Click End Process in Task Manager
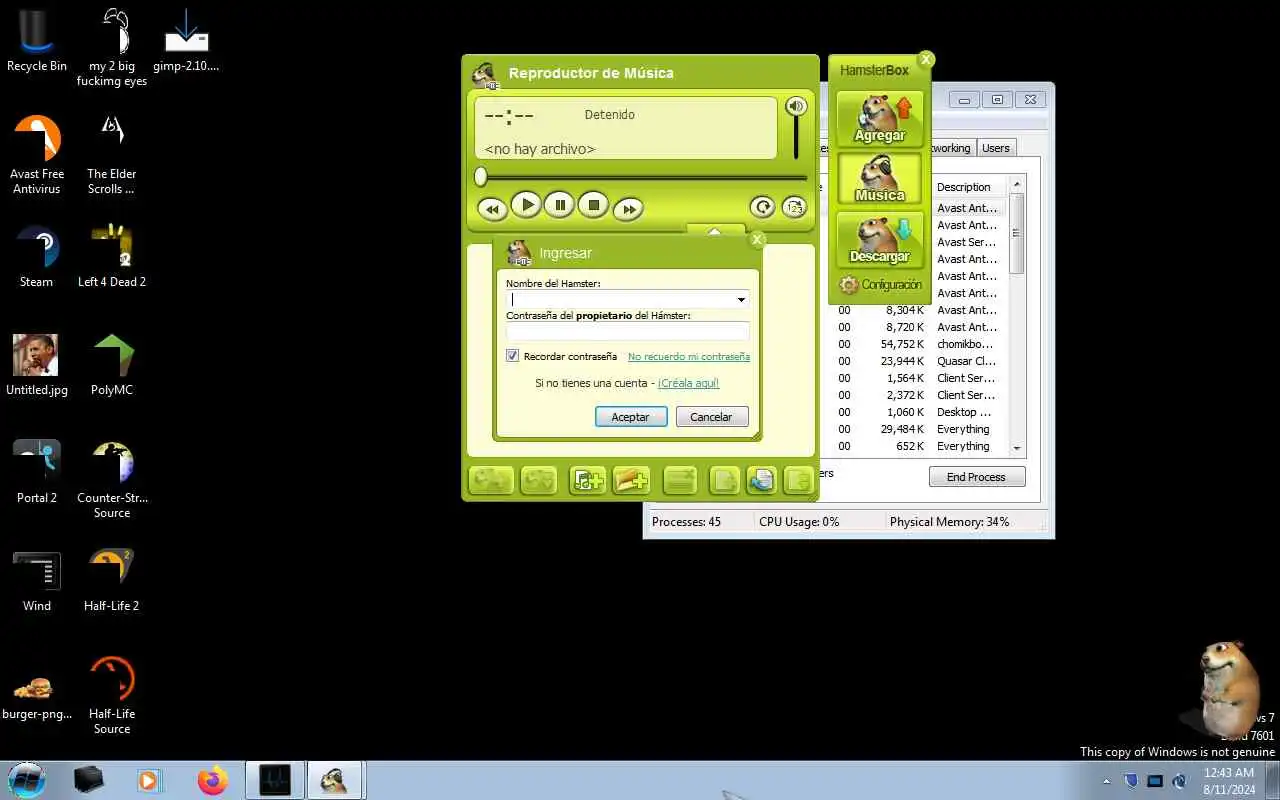Screen dimensions: 1280x800 pos(977,477)
